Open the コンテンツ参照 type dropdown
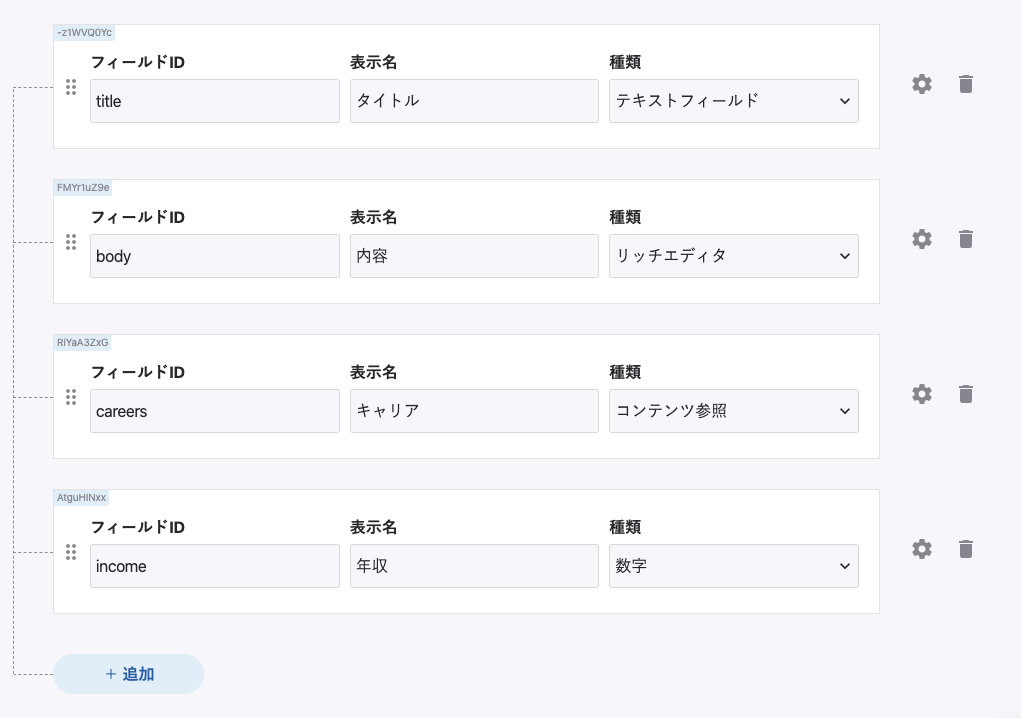This screenshot has width=1021, height=718. (x=733, y=411)
